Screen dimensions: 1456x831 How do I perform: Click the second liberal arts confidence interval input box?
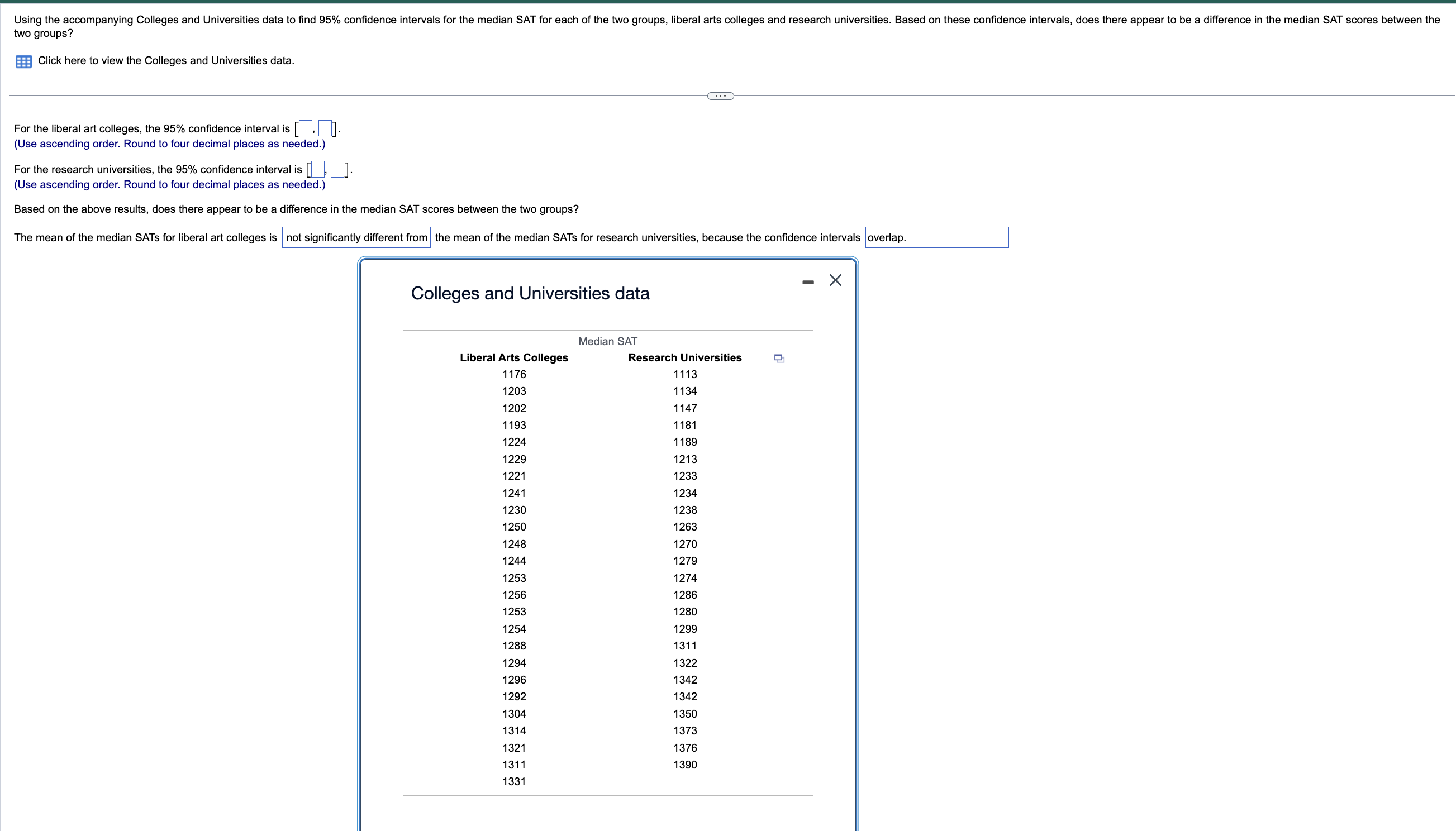(x=326, y=128)
